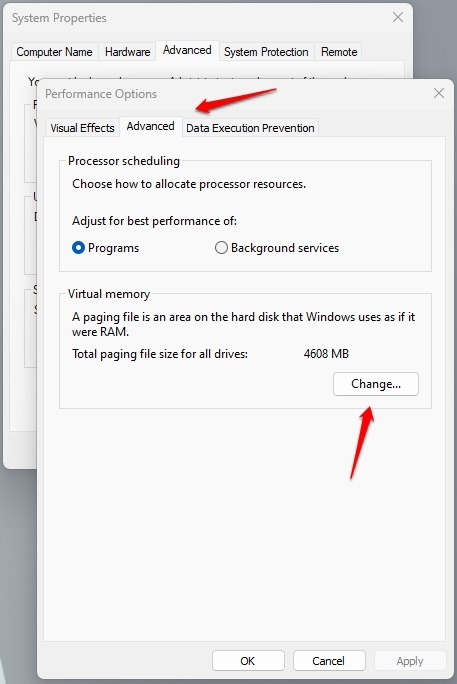Switch to the Visual Effects tab
This screenshot has width=457, height=684.
(82, 128)
